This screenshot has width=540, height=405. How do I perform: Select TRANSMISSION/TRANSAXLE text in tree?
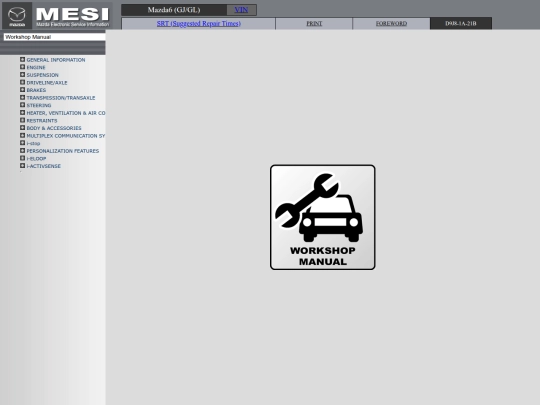(61, 98)
